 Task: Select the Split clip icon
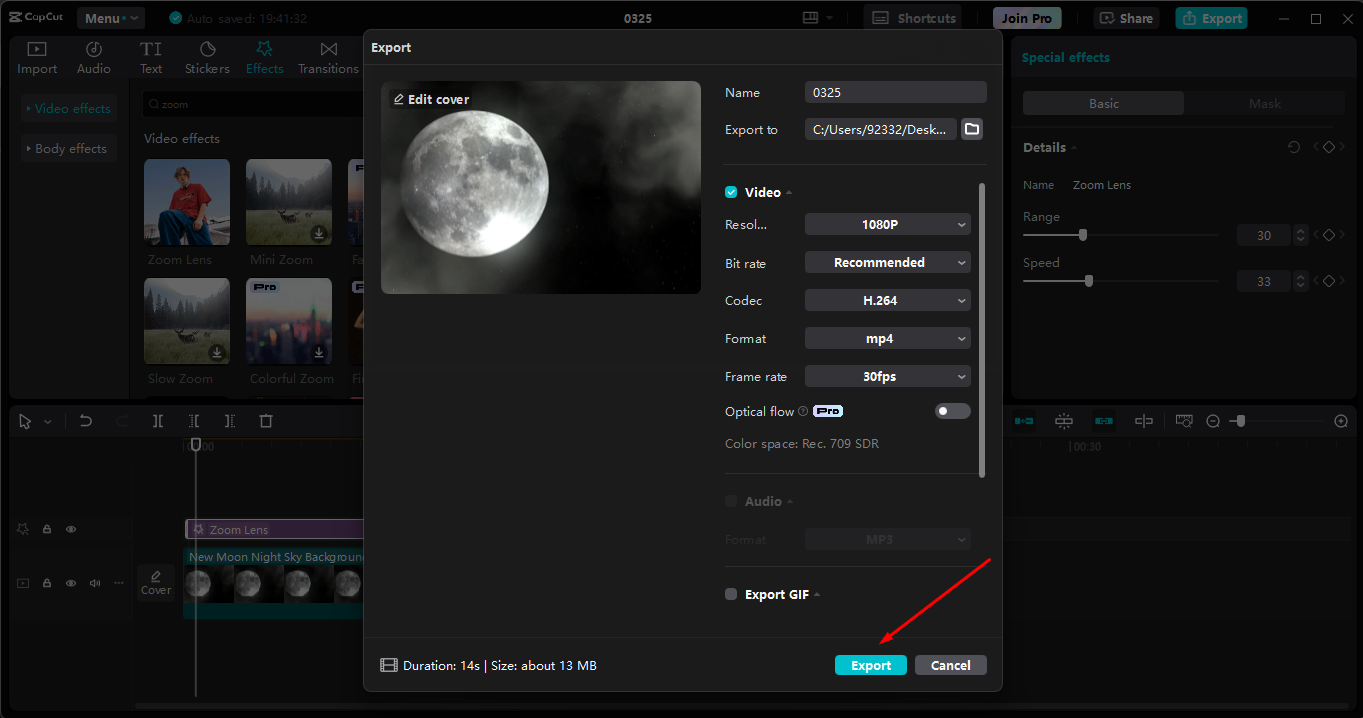tap(157, 420)
